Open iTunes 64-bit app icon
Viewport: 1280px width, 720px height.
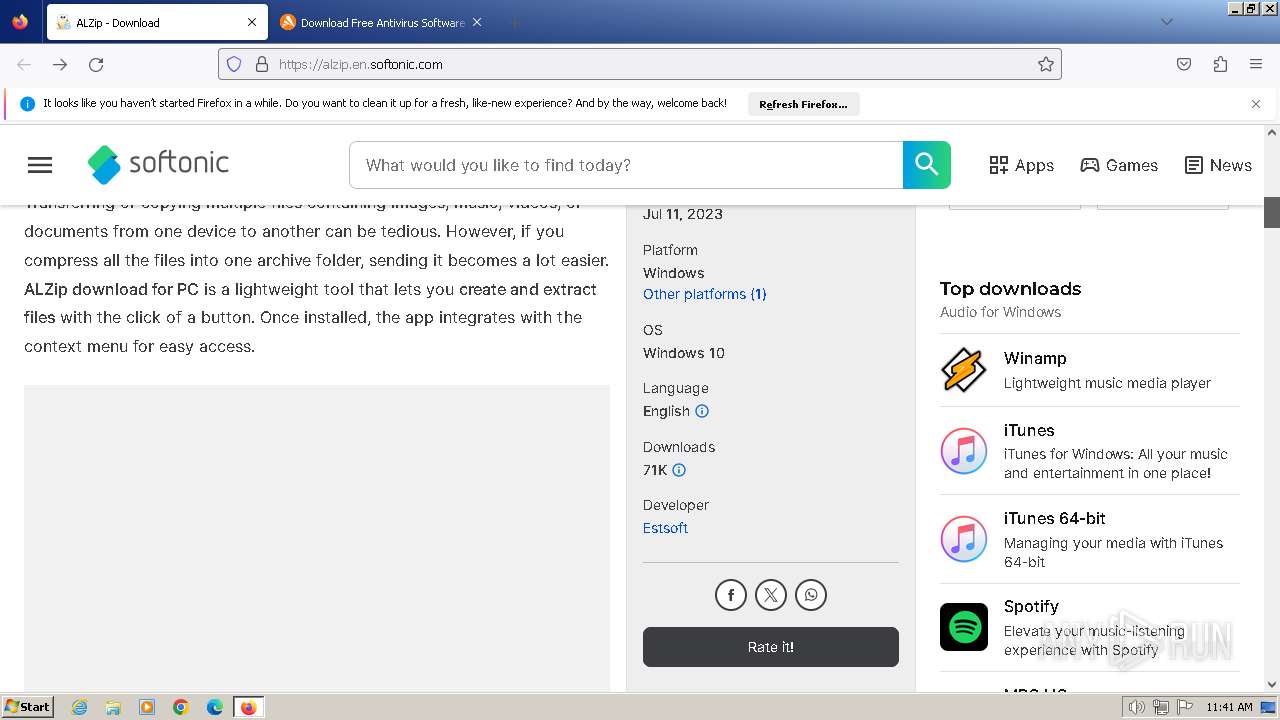(964, 539)
